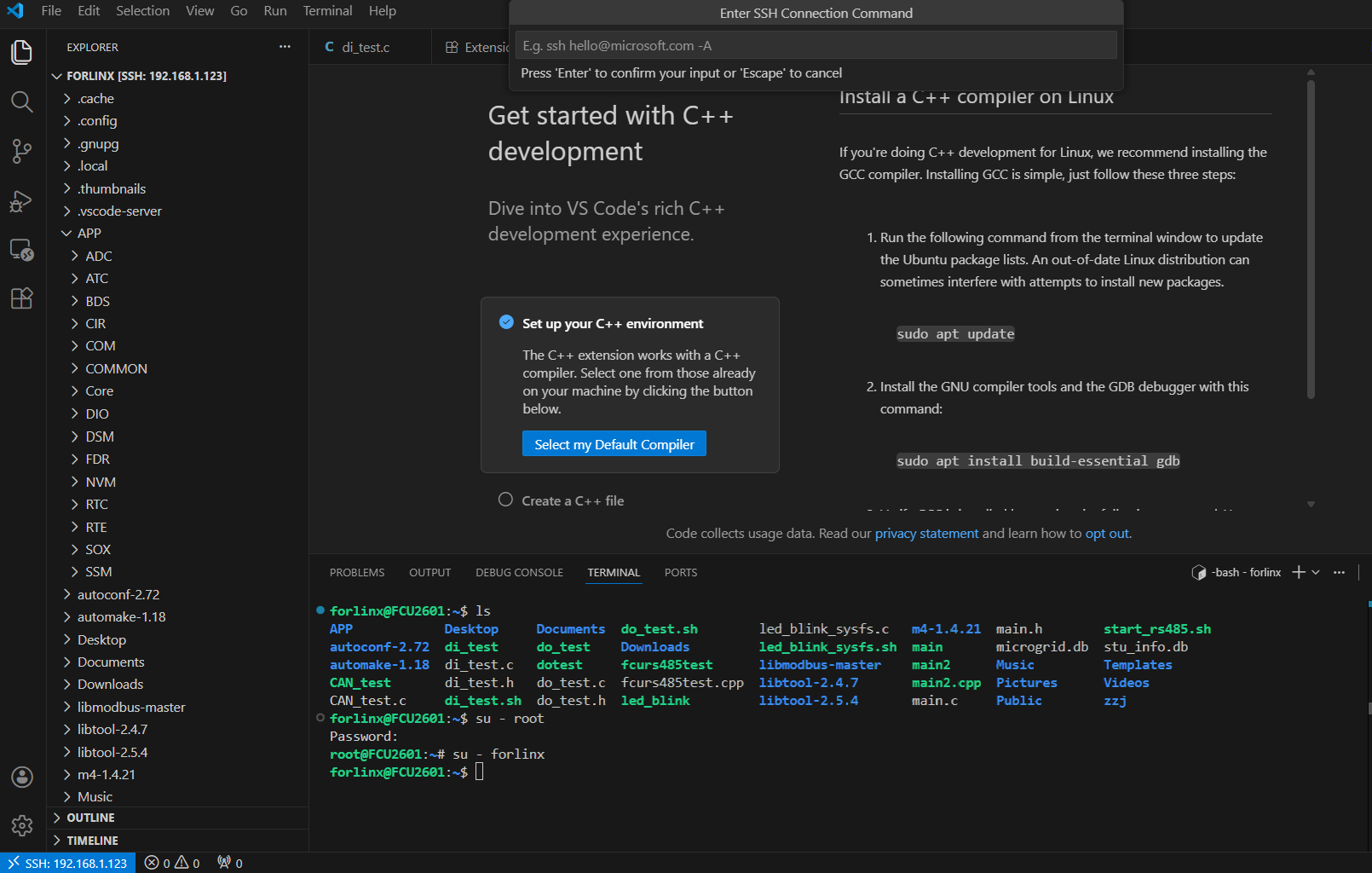Select the Core folder

tap(179, 390)
